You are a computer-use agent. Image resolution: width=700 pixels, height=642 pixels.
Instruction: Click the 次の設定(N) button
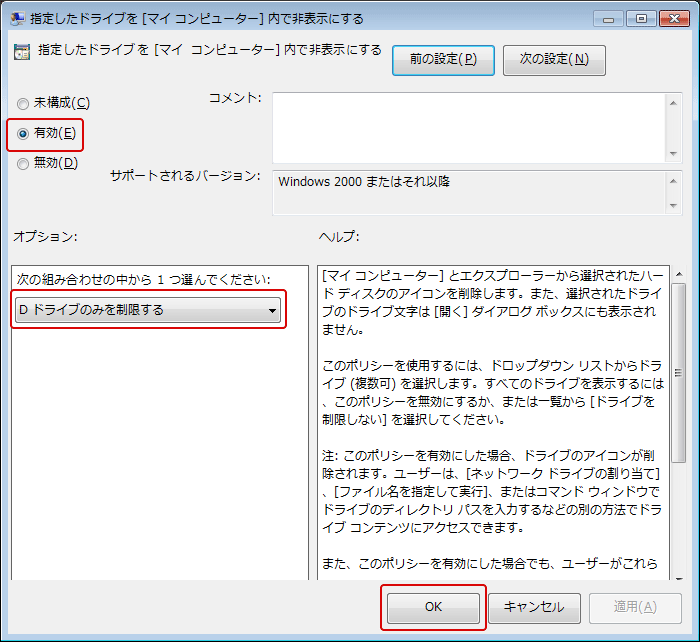(x=554, y=60)
